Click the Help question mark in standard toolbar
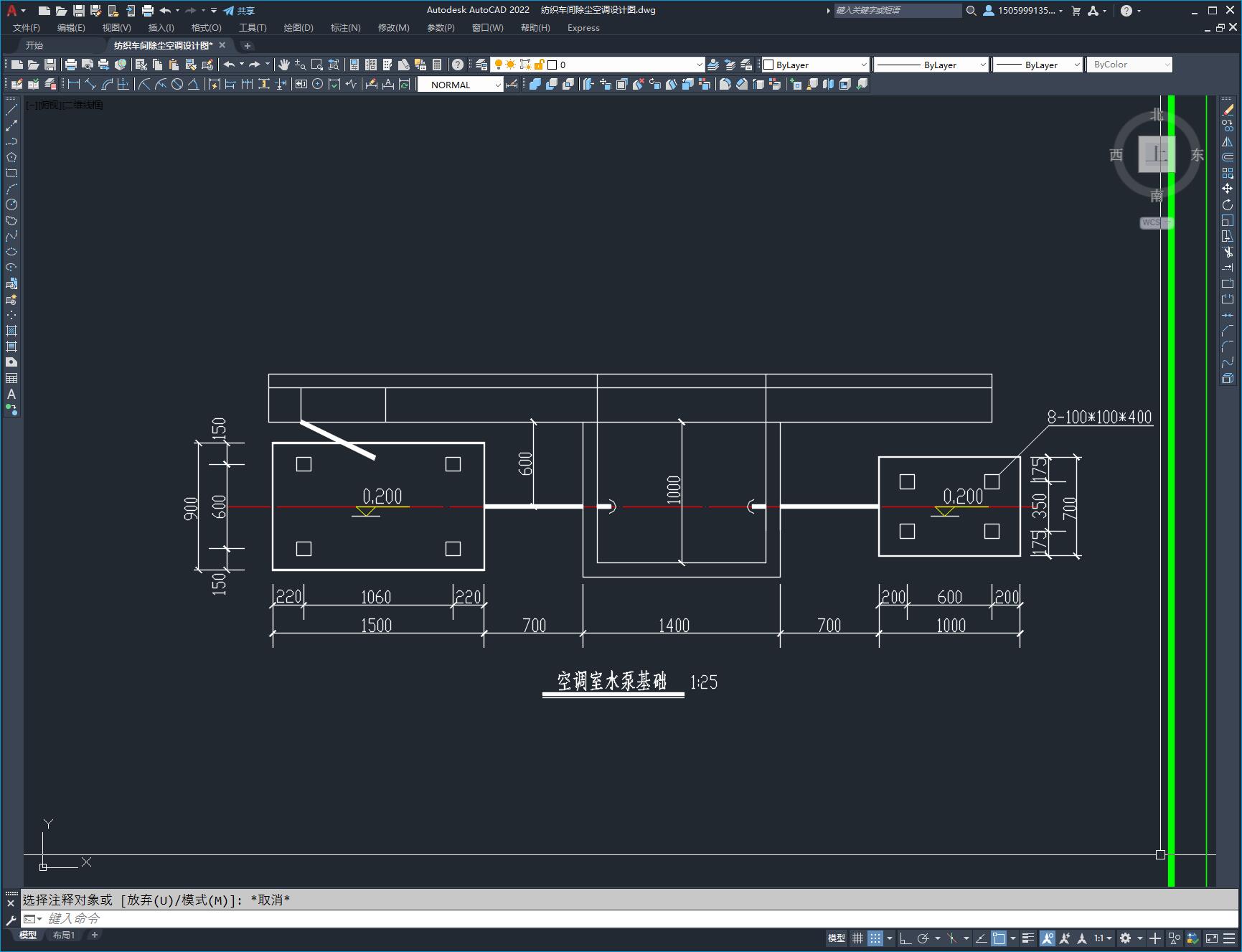 click(458, 65)
